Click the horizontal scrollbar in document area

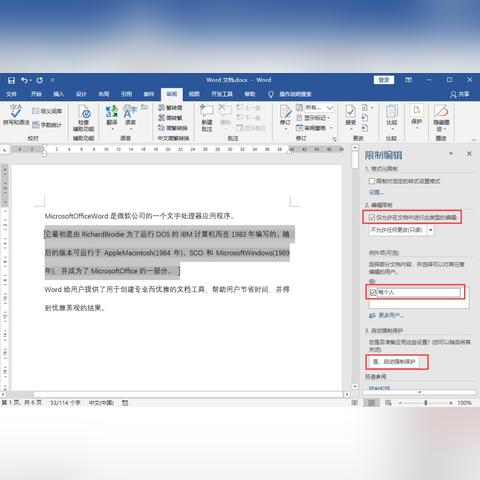coord(188,395)
